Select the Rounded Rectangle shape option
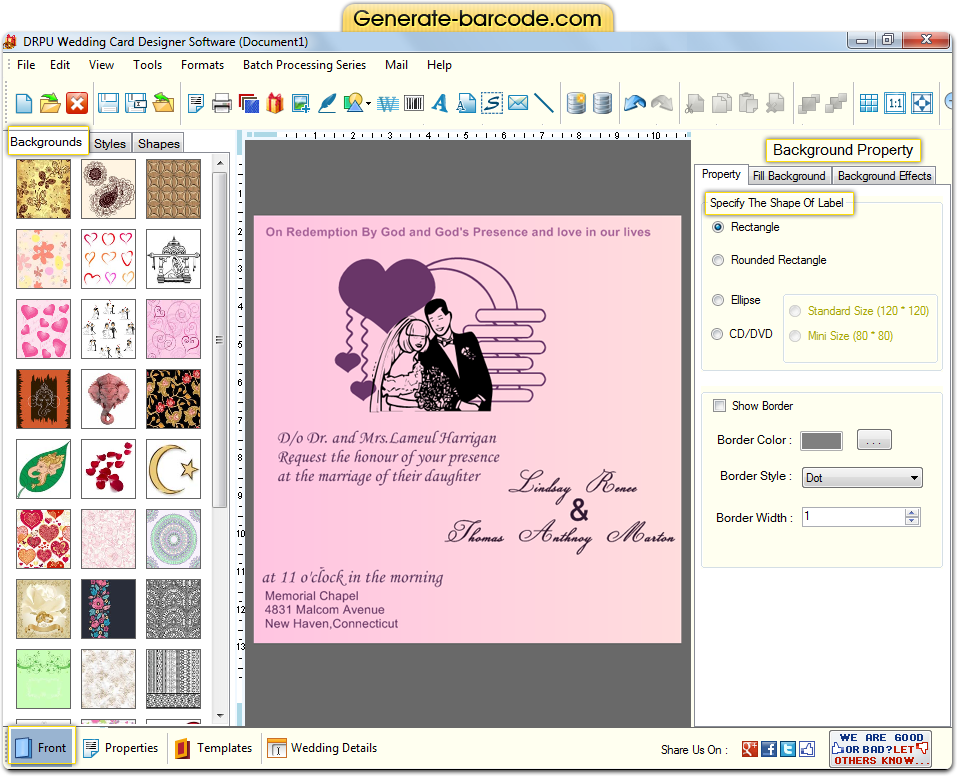This screenshot has width=957, height=776. (718, 260)
